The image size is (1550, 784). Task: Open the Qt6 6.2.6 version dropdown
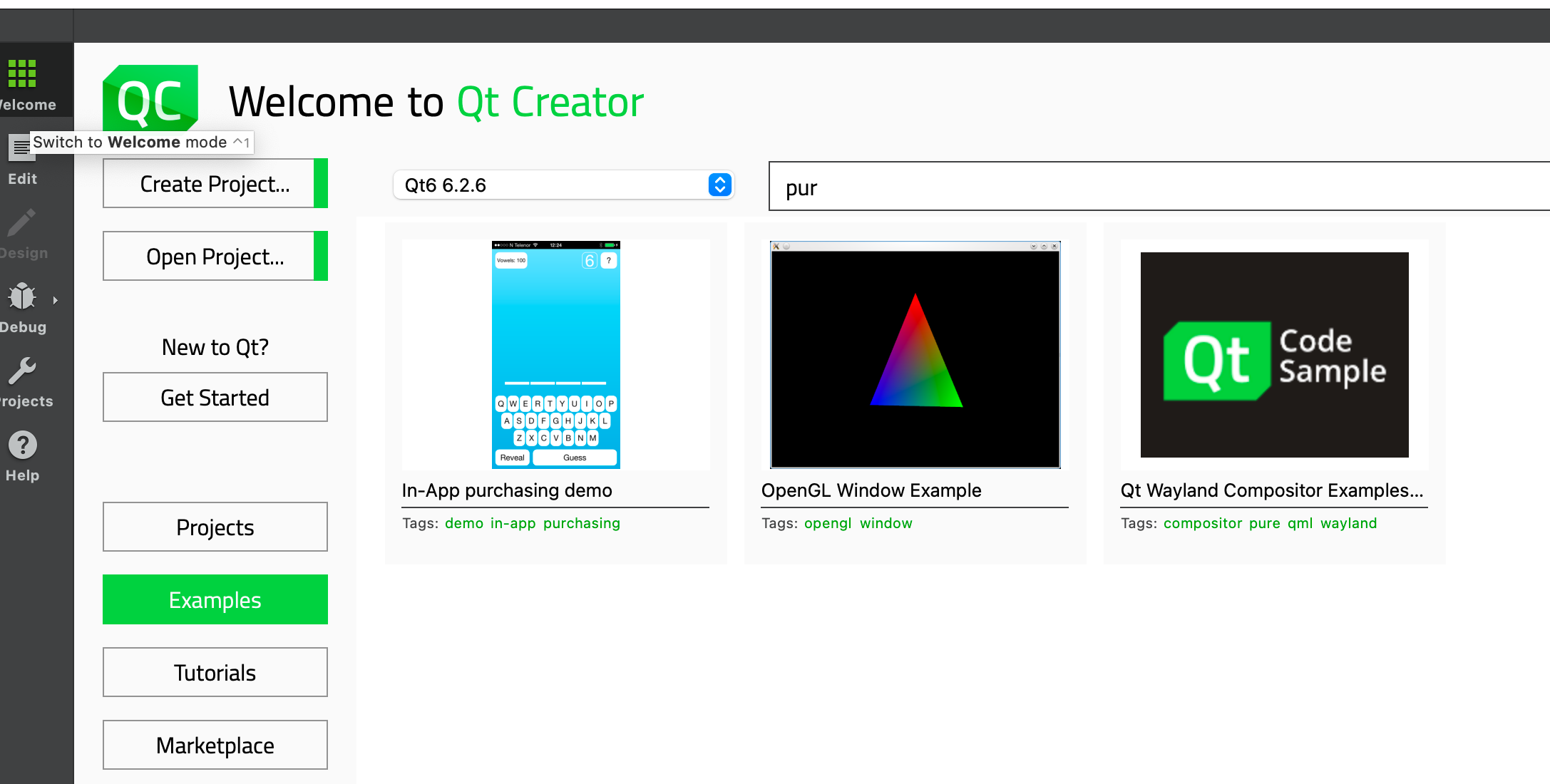pyautogui.click(x=563, y=185)
